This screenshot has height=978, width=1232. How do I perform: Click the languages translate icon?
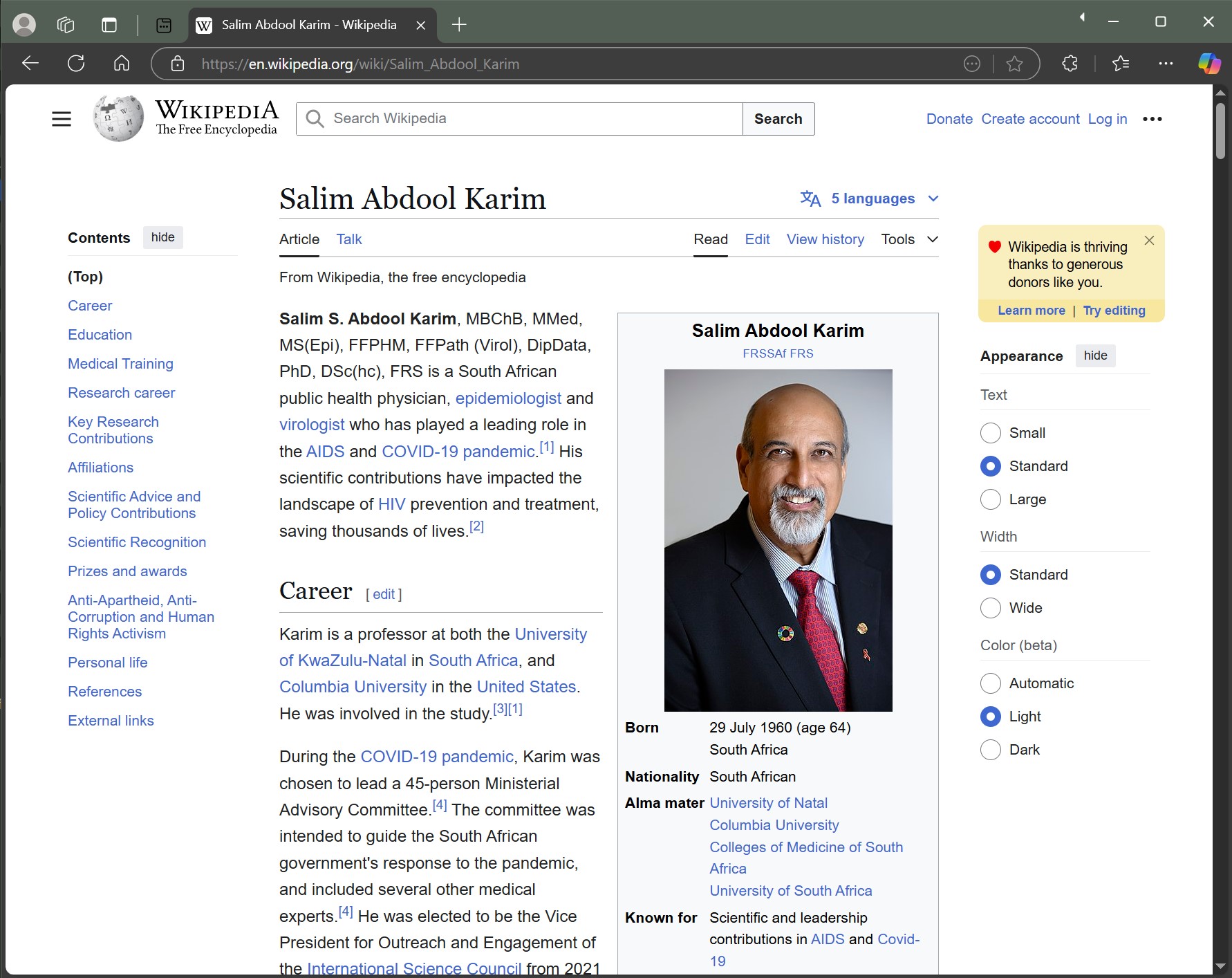810,199
